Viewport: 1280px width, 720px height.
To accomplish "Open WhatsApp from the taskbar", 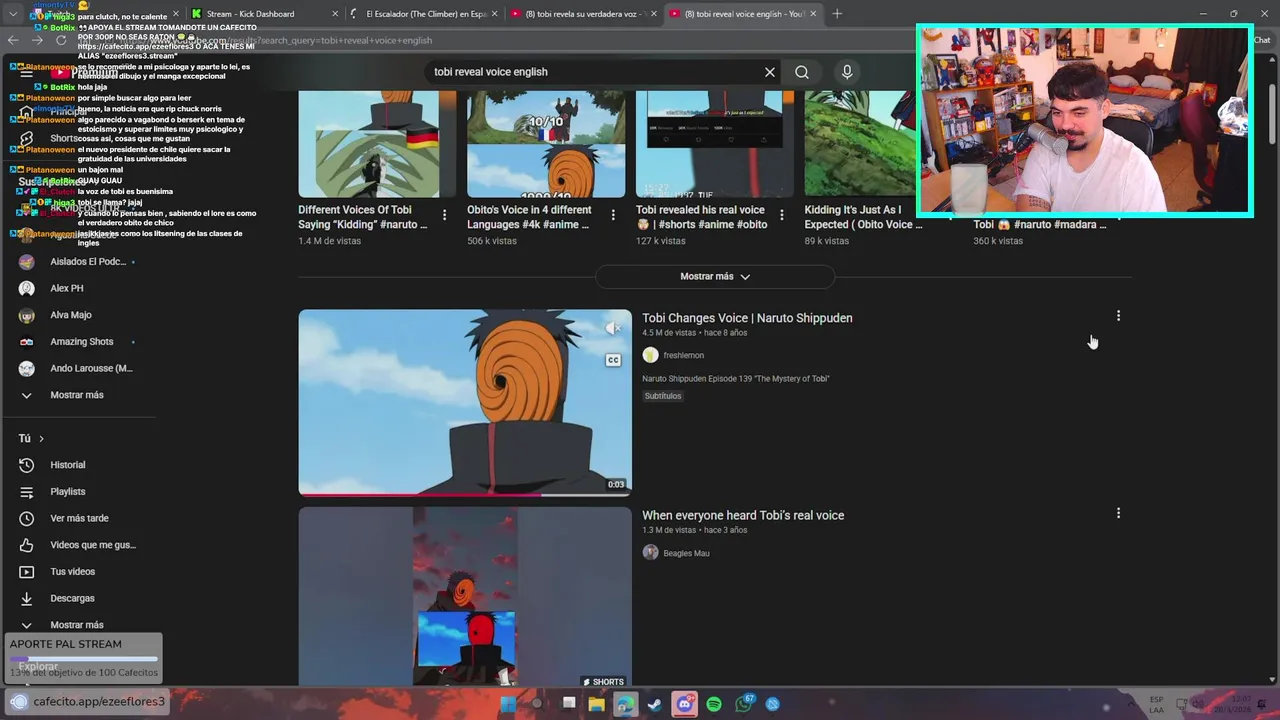I will (743, 704).
